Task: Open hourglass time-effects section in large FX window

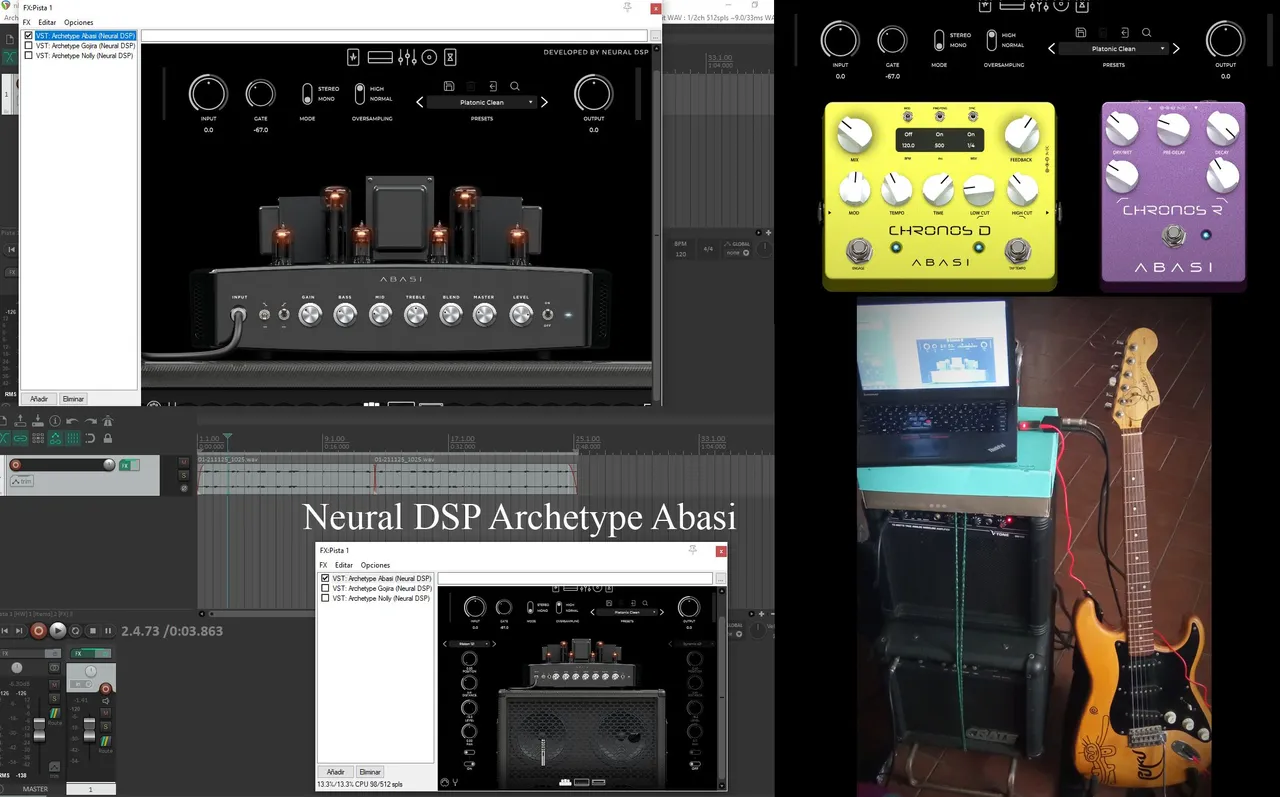Action: click(x=451, y=57)
